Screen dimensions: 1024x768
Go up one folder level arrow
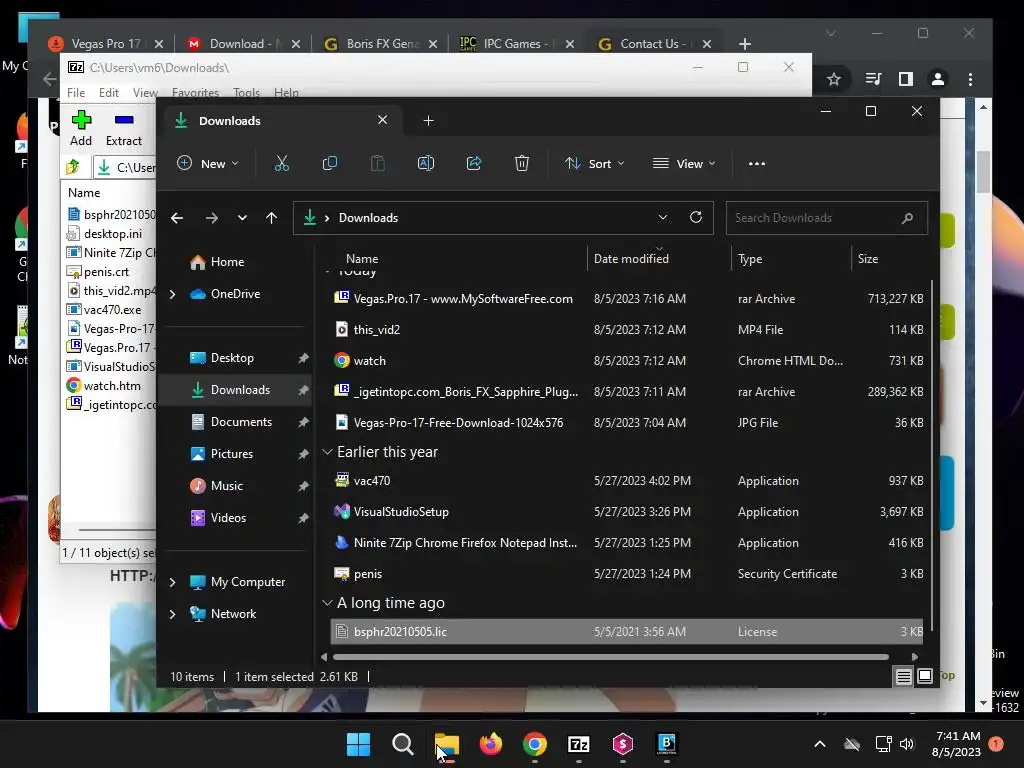coord(272,218)
